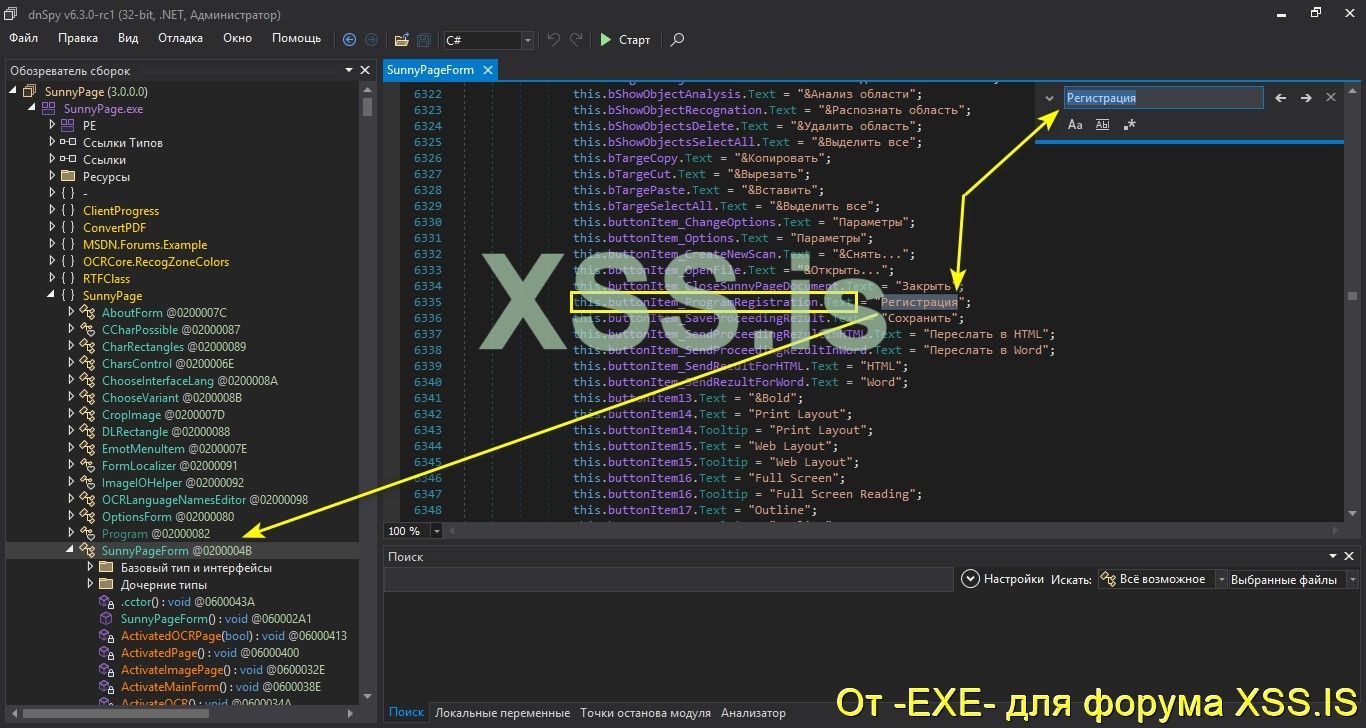Open the C# language dropdown
The image size is (1366, 728).
pyautogui.click(x=527, y=41)
